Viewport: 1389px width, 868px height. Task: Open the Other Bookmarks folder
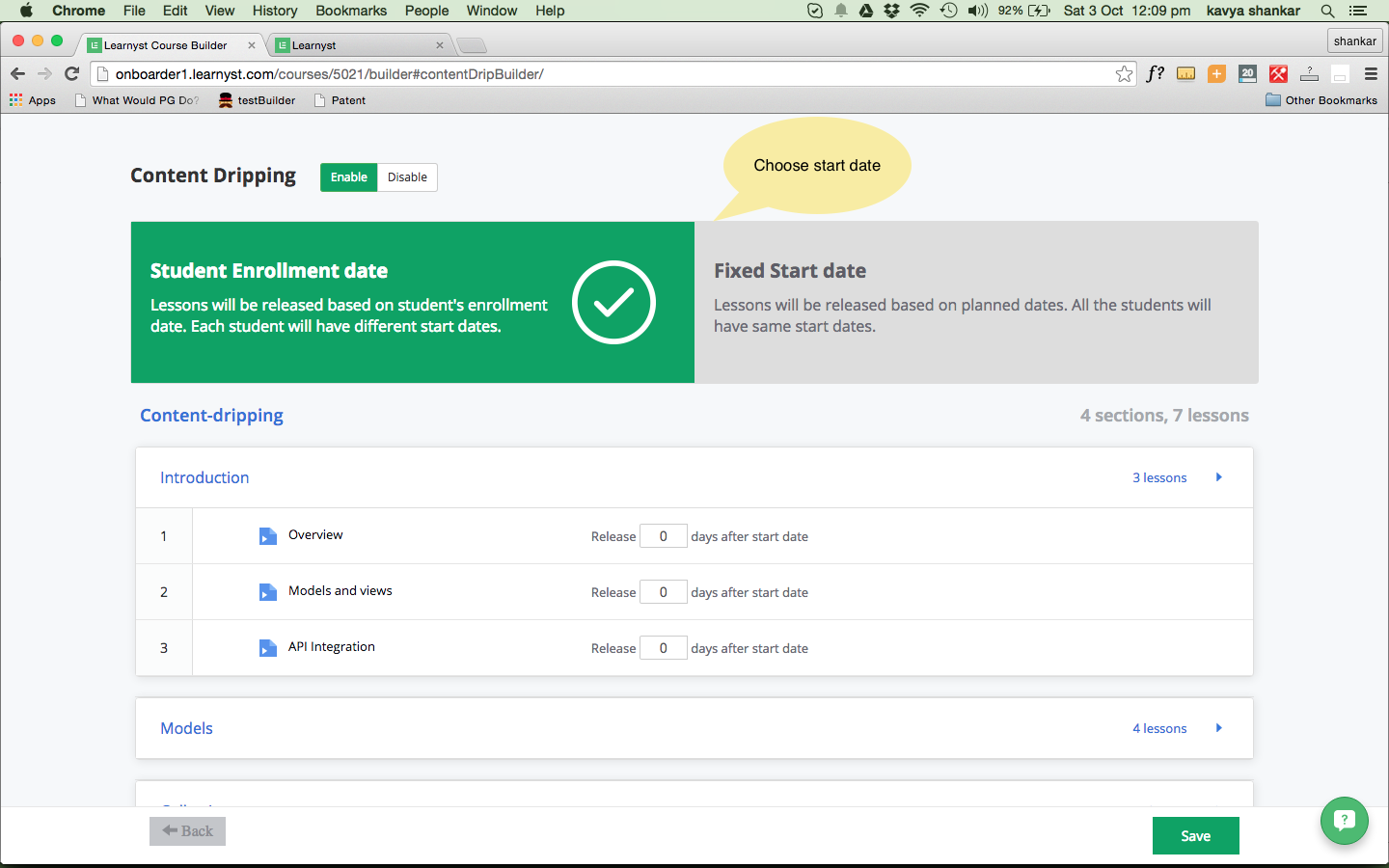click(1321, 100)
